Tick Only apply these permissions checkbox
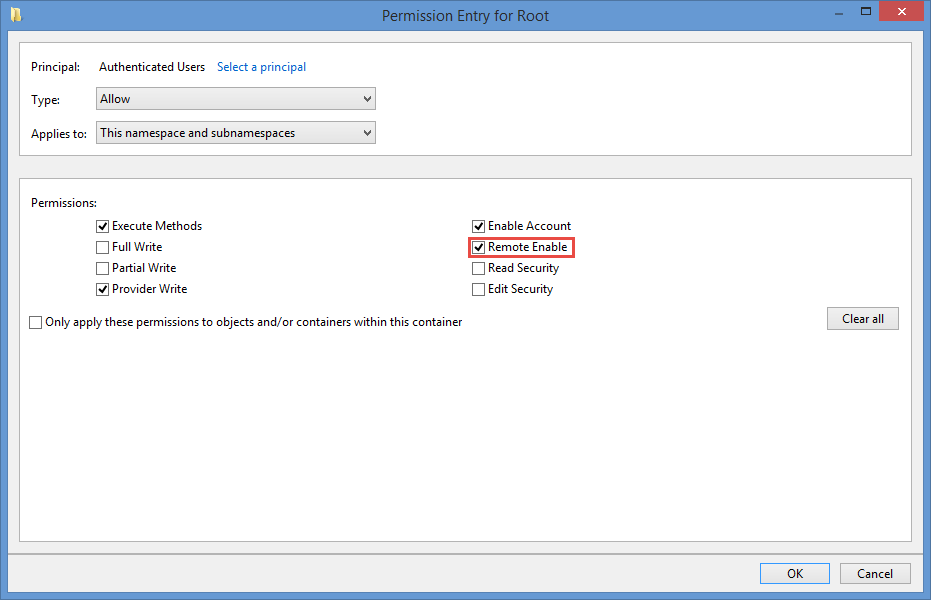Viewport: 931px width, 600px height. [x=36, y=322]
